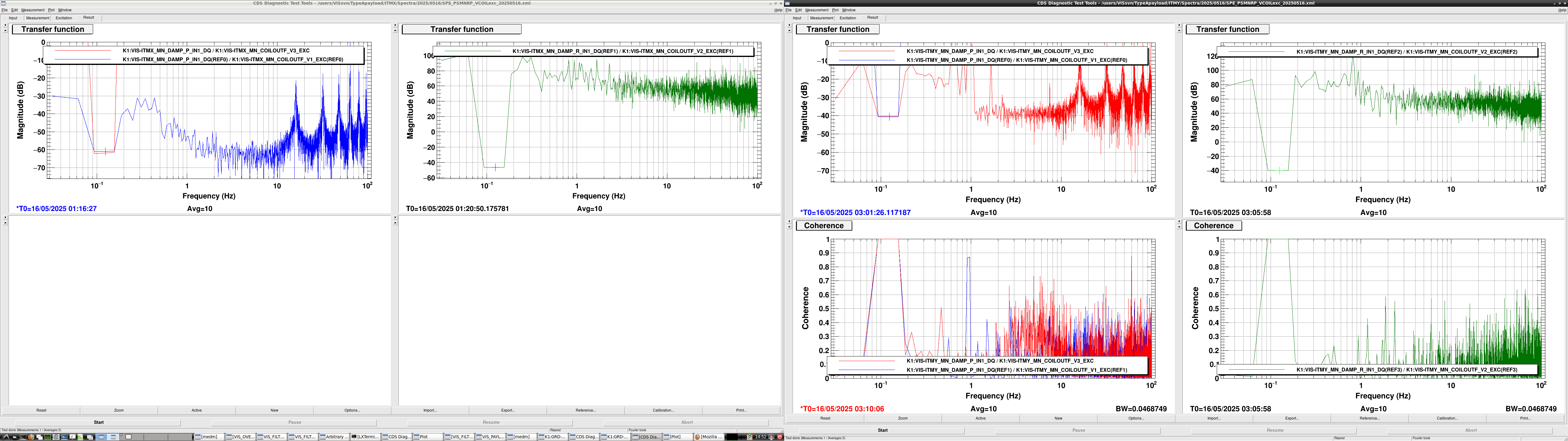Switch to Excitation tab in ITMY window
Viewport: 1568px width, 441px height.
pos(848,18)
